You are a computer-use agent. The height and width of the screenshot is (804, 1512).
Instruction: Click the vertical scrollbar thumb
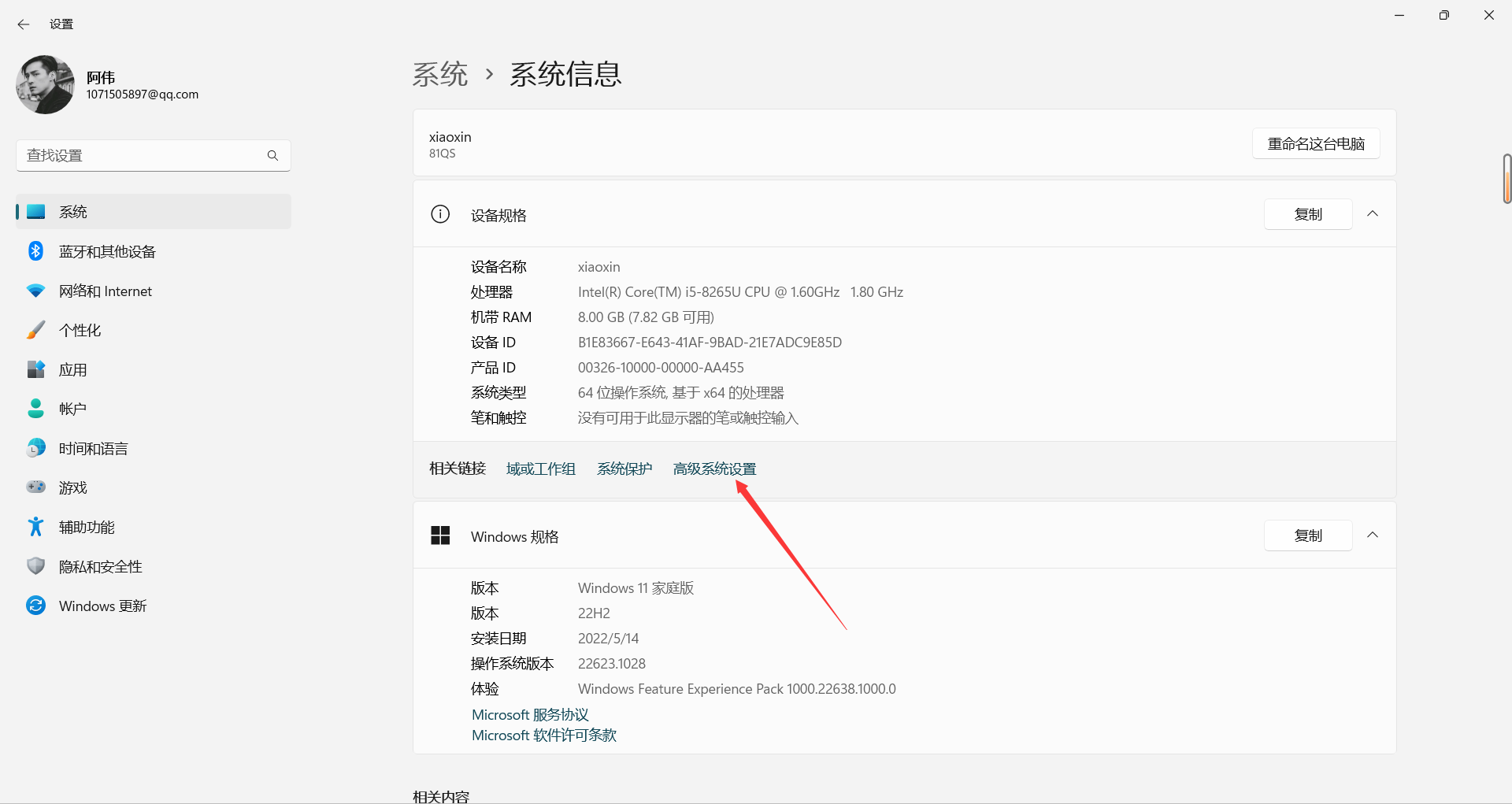1506,179
